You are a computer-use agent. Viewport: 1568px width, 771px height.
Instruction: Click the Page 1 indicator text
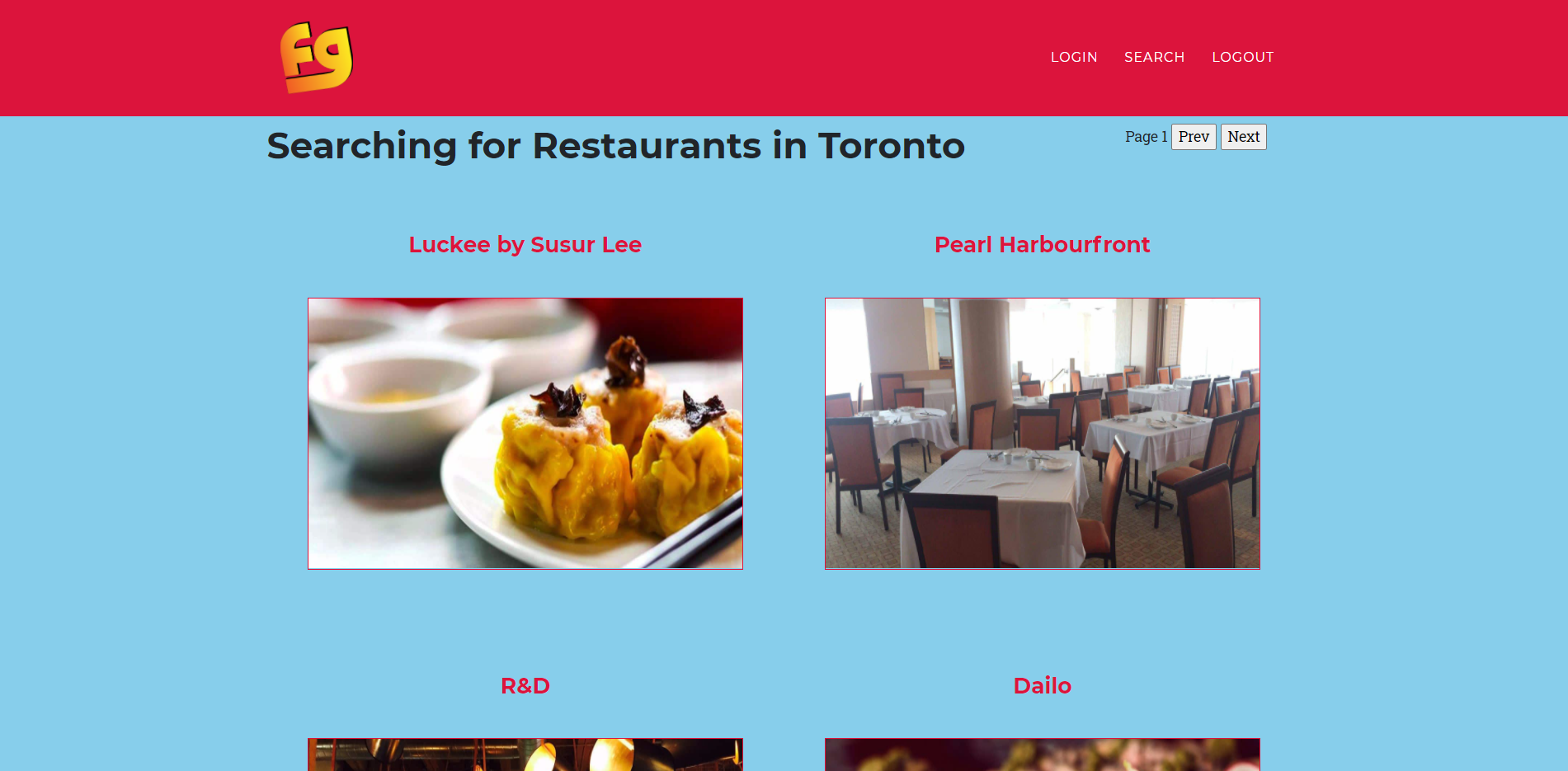click(x=1146, y=137)
